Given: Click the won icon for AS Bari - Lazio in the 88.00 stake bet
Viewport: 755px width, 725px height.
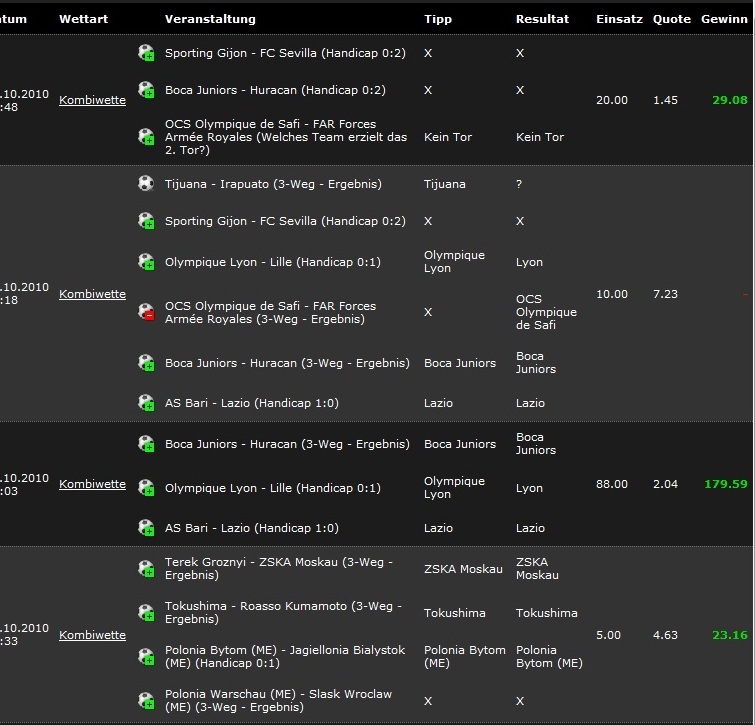Looking at the screenshot, I should 146,528.
